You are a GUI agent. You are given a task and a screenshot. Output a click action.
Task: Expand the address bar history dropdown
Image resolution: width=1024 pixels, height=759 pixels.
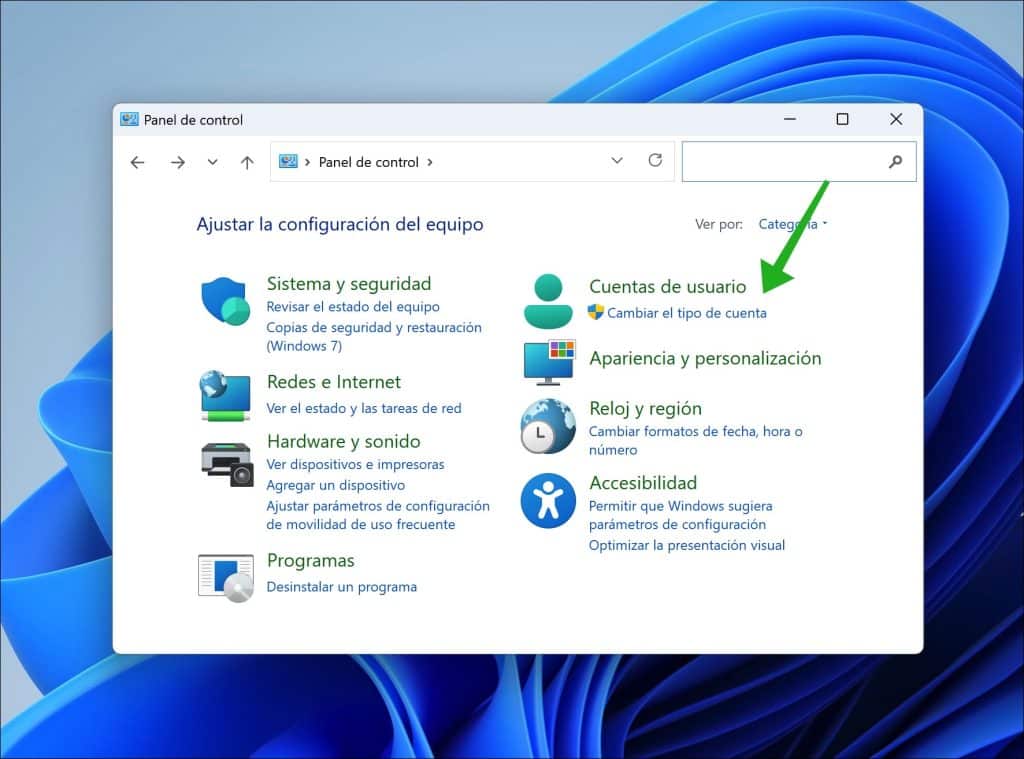tap(616, 161)
